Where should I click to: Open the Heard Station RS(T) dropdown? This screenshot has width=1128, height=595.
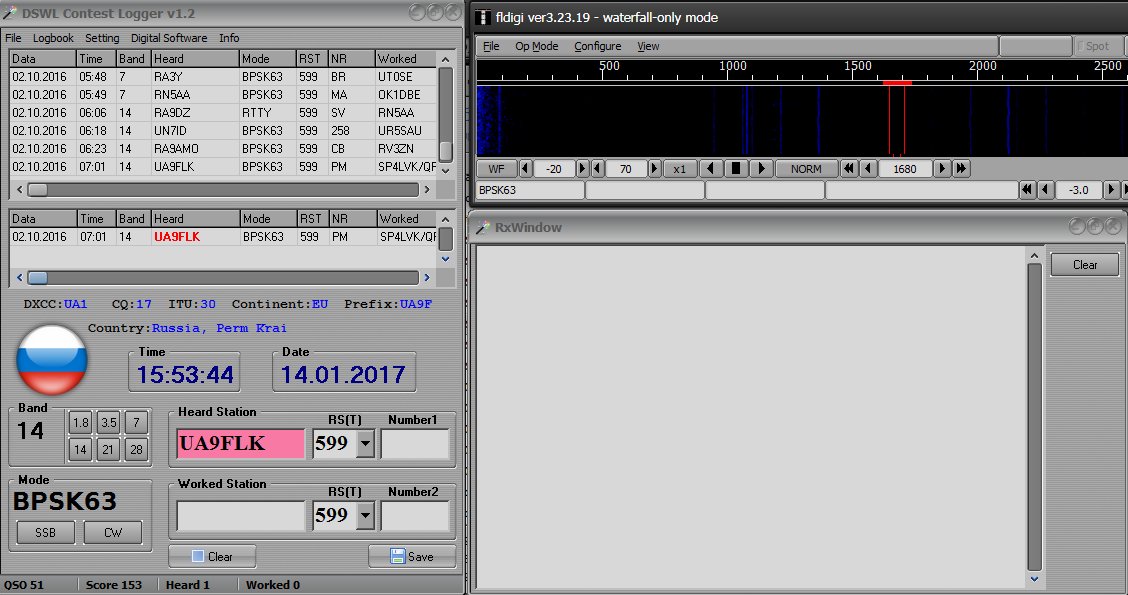[x=364, y=443]
